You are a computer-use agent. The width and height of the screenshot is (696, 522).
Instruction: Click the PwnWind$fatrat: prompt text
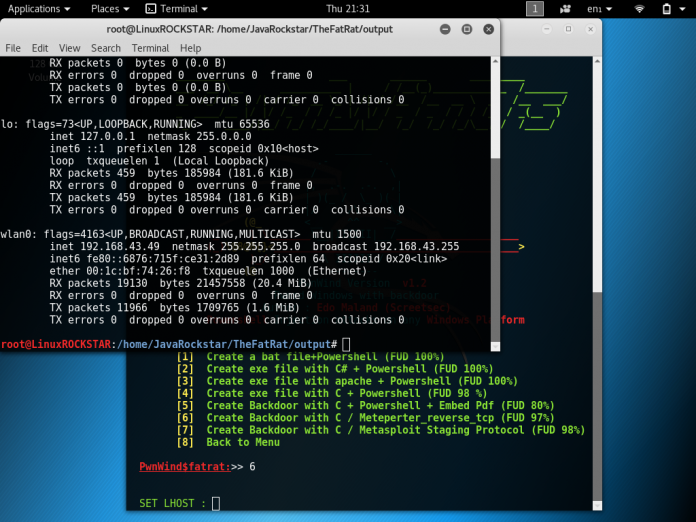pos(185,467)
